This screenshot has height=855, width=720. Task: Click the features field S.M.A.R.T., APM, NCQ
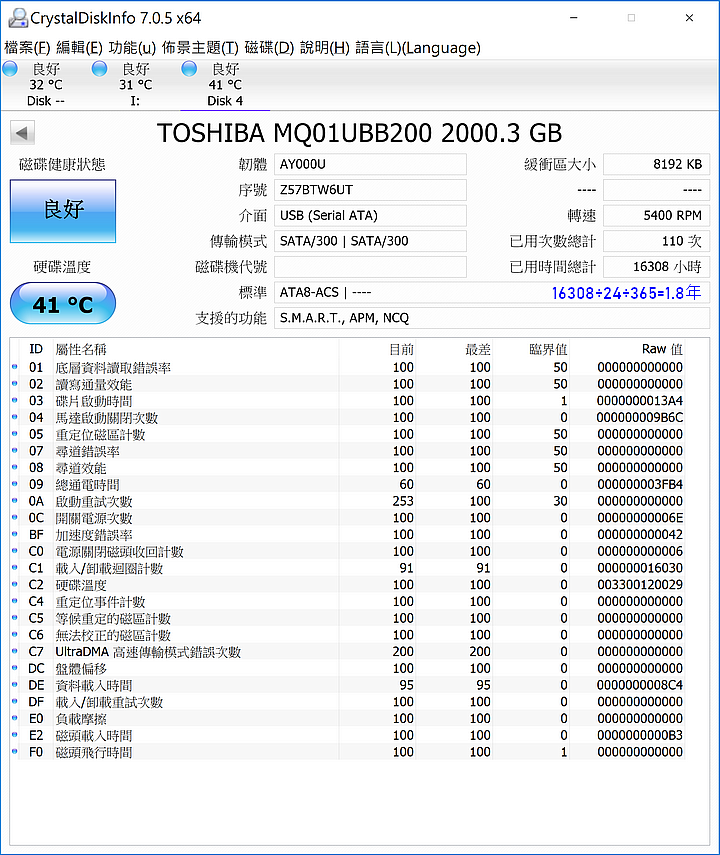point(492,318)
